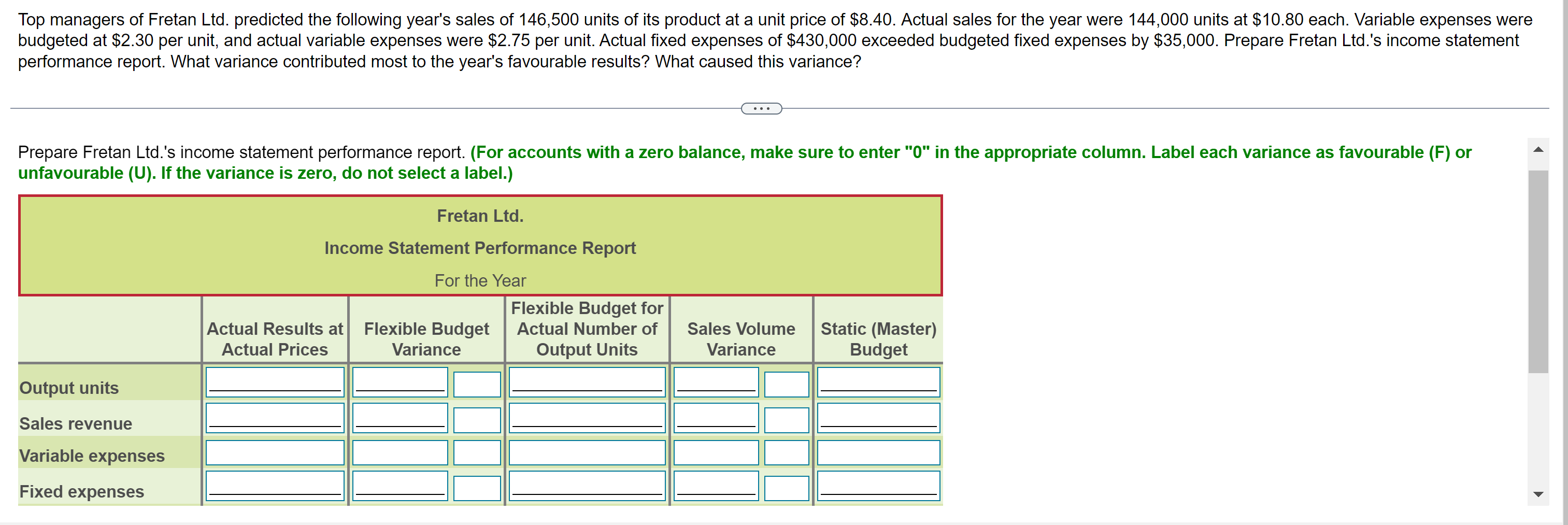Click Output units Flexible Budget Variance amount field
The height and width of the screenshot is (525, 1568).
[x=400, y=382]
